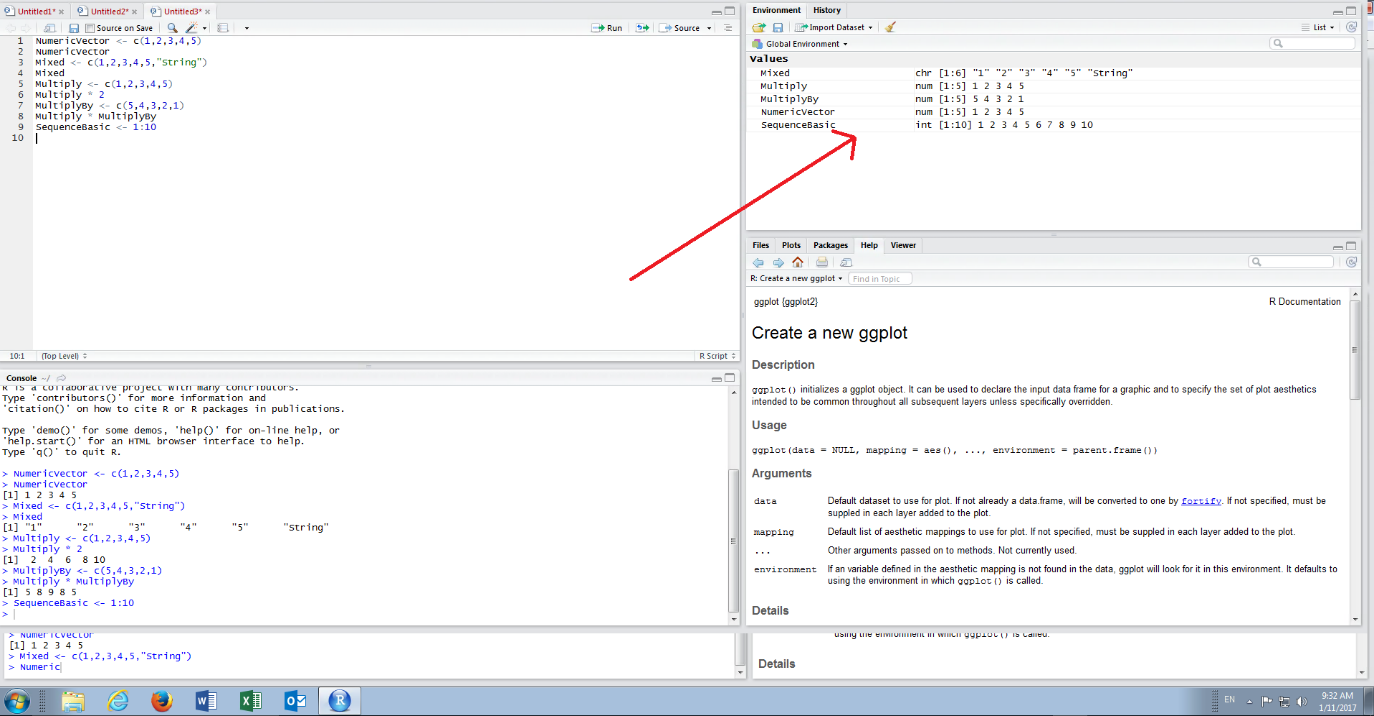Viewport: 1374px width, 716px height.
Task: Launch Firefox from the taskbar
Action: coord(162,701)
